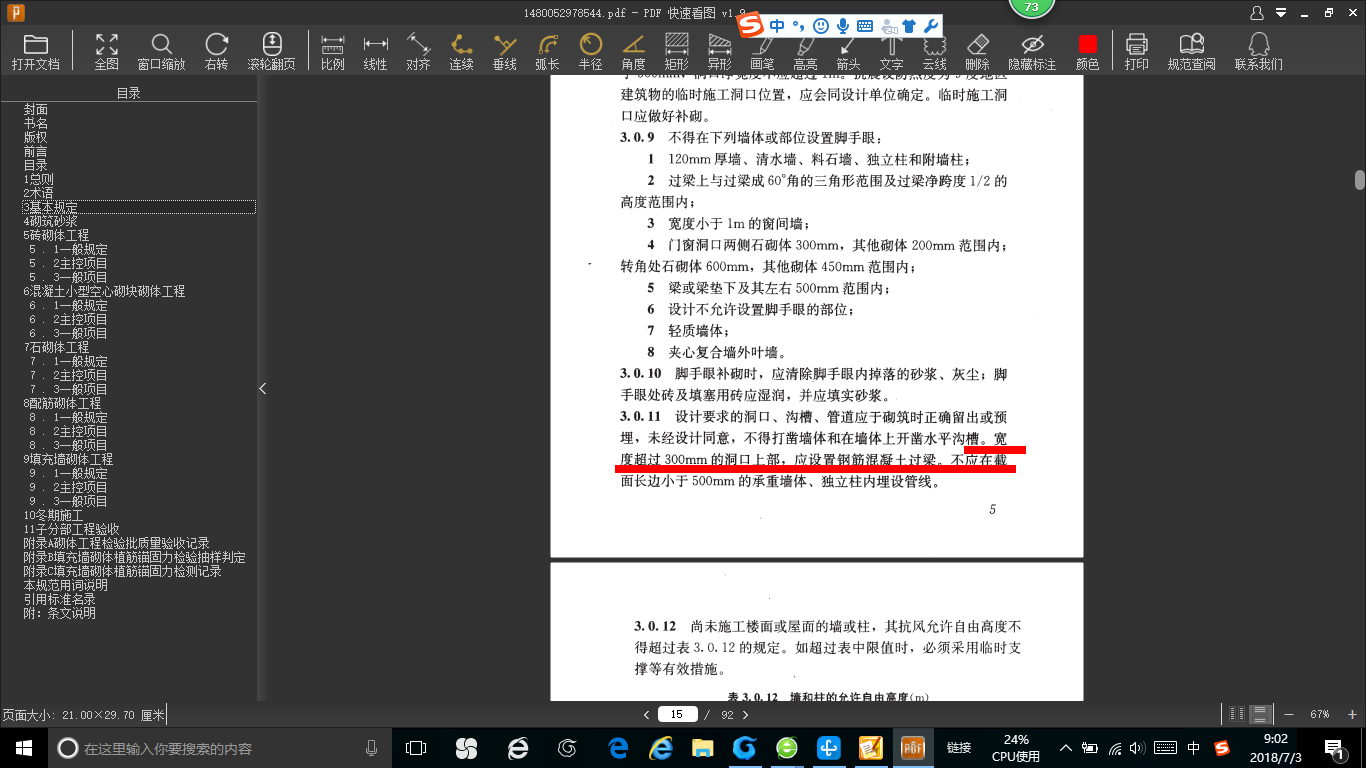Open 封面 in the contents tree

click(x=36, y=109)
